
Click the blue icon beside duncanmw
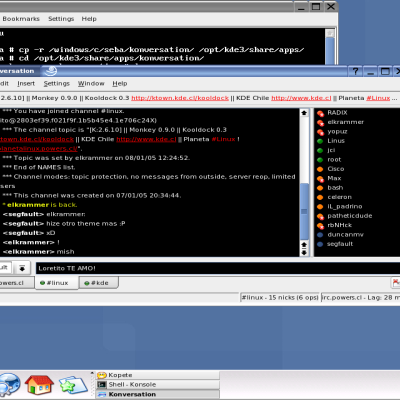click(320, 235)
